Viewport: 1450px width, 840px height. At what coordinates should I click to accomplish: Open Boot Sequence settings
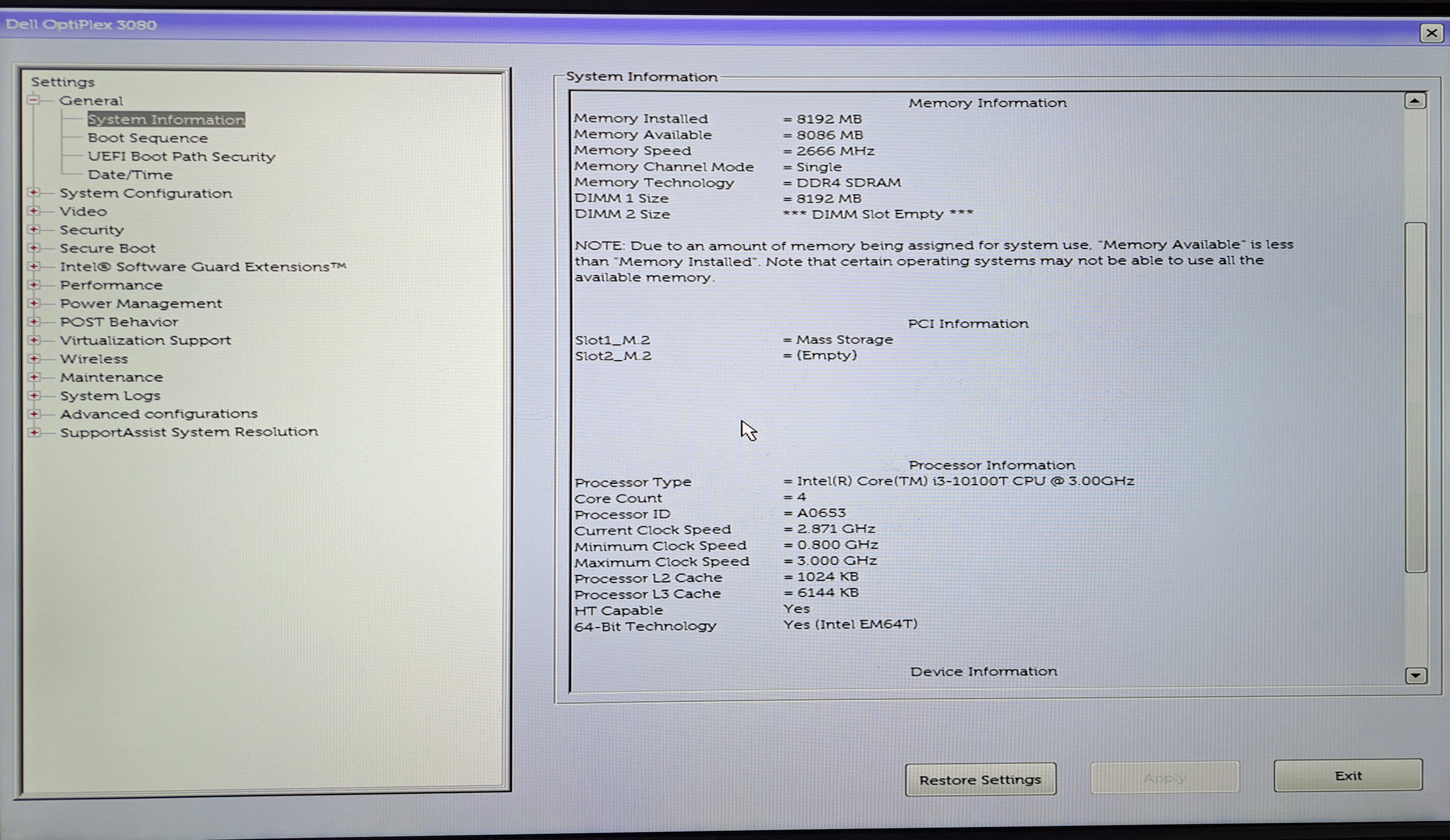pos(147,138)
